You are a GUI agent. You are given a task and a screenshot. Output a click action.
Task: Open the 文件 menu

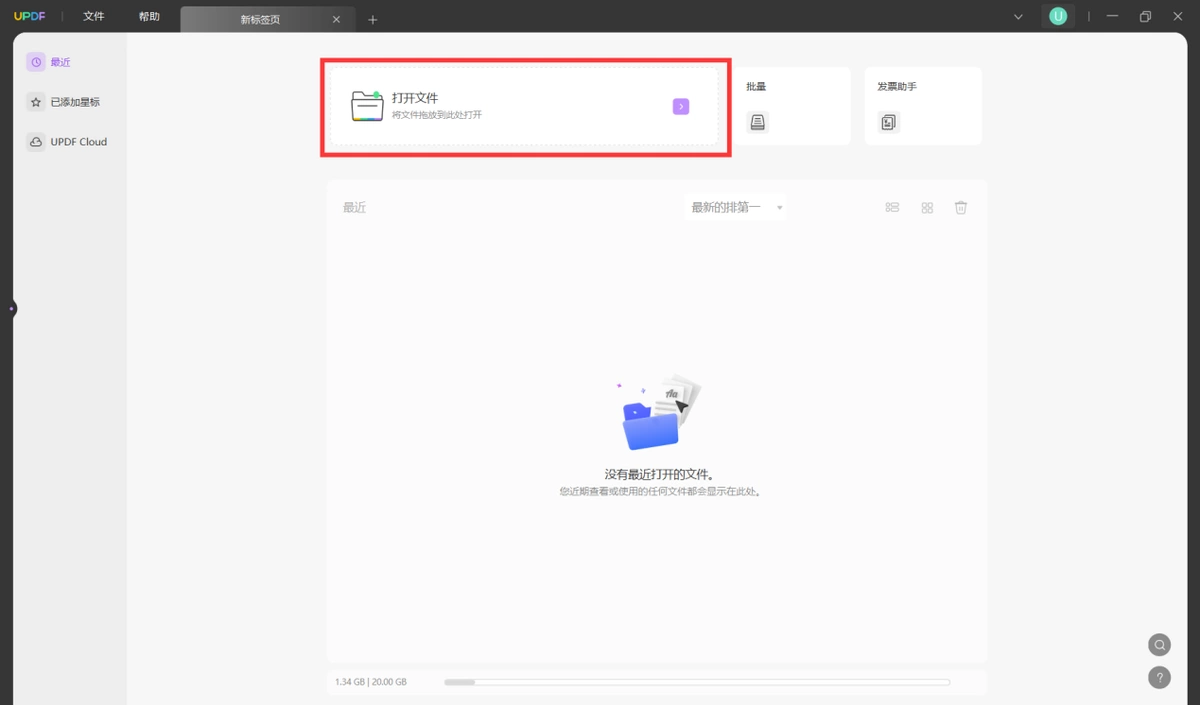pyautogui.click(x=94, y=17)
